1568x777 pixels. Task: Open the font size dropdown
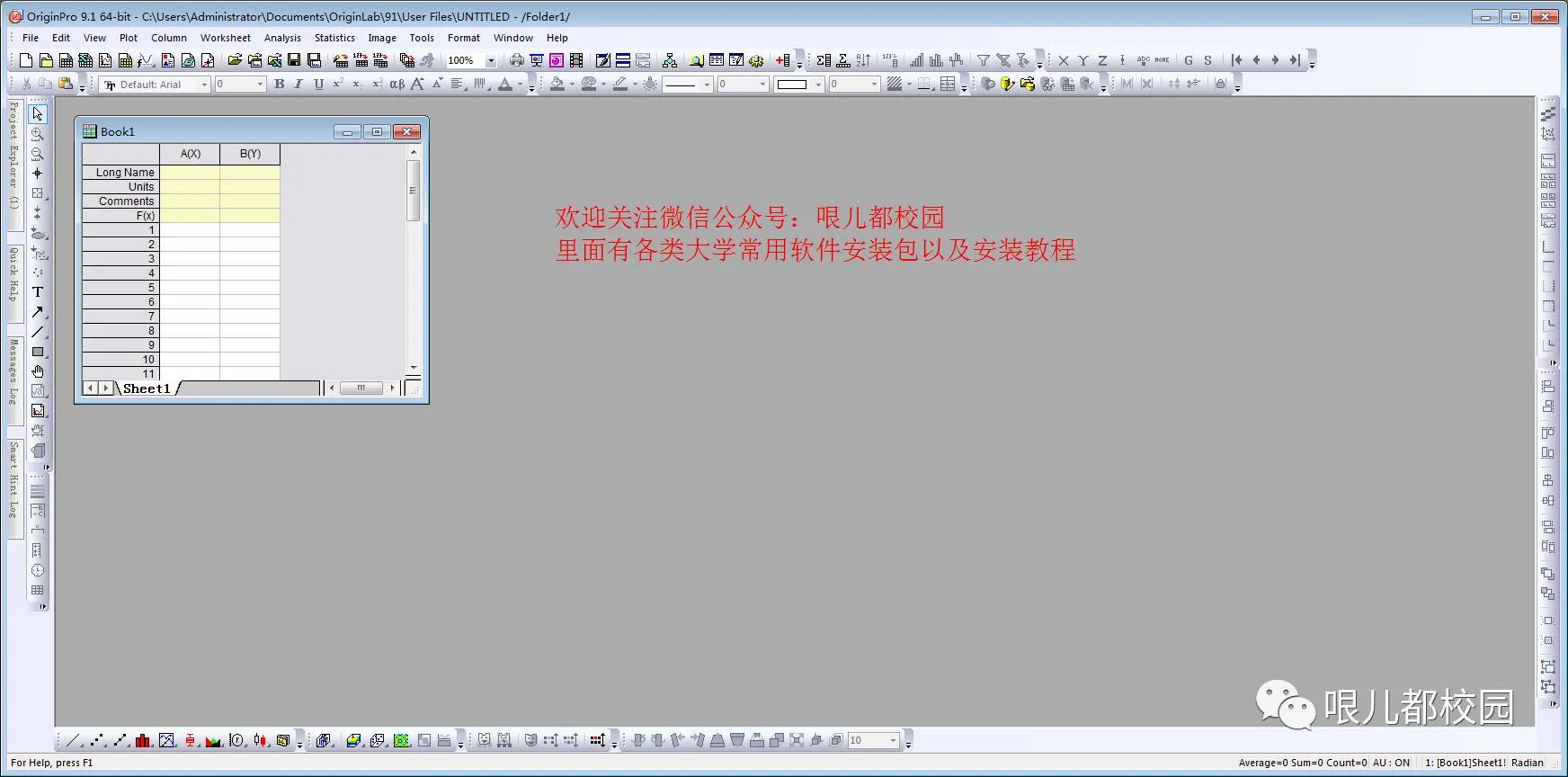tap(261, 85)
